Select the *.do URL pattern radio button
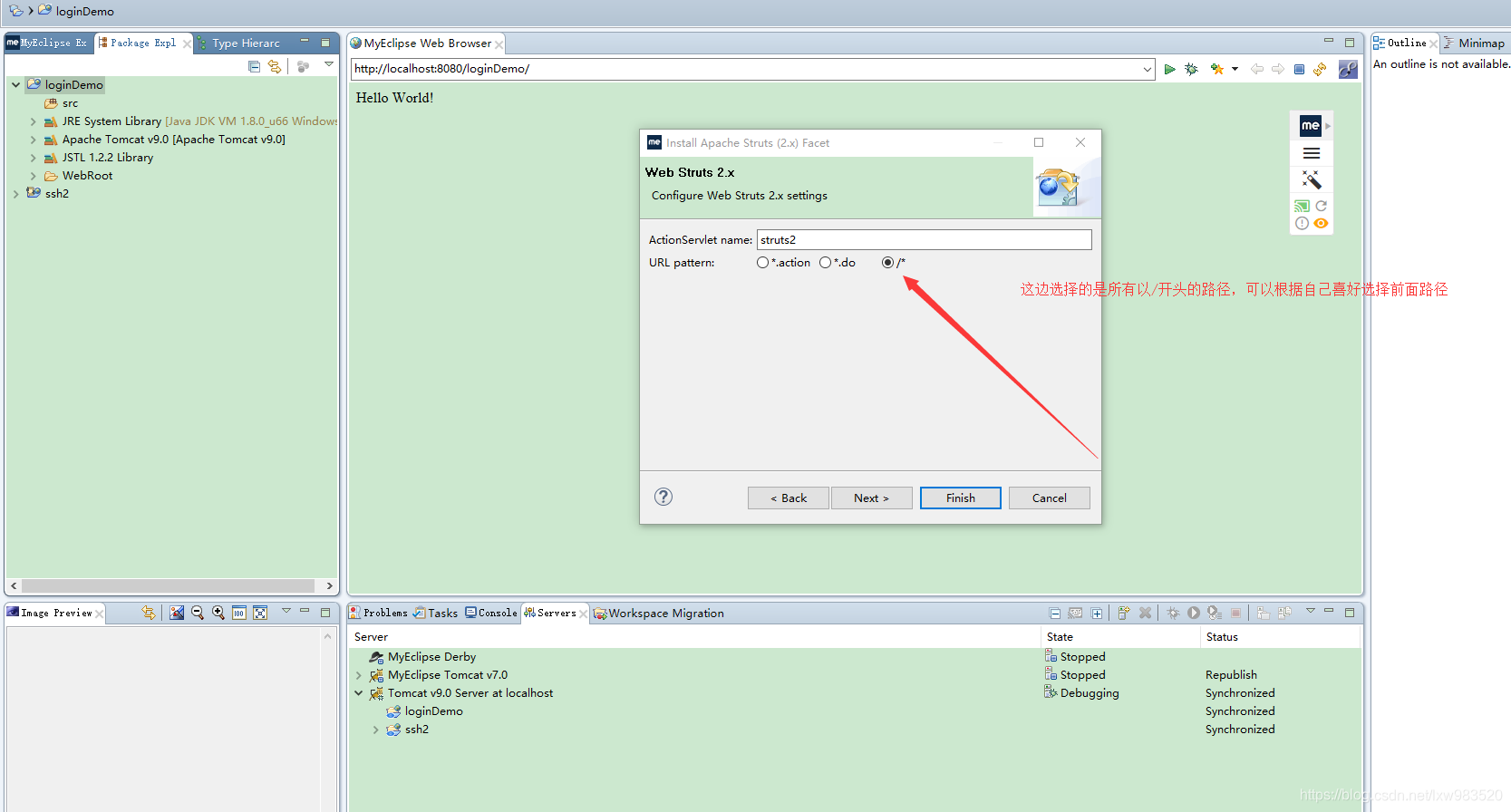Image resolution: width=1511 pixels, height=812 pixels. (x=825, y=263)
